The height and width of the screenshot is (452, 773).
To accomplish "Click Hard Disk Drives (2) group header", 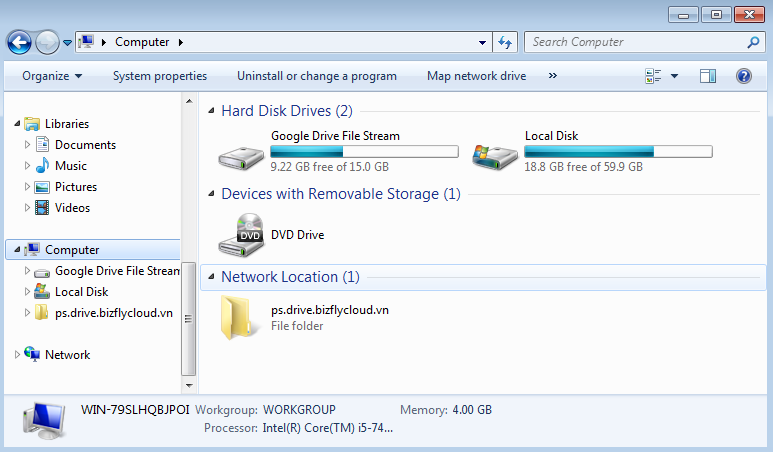I will pos(287,111).
